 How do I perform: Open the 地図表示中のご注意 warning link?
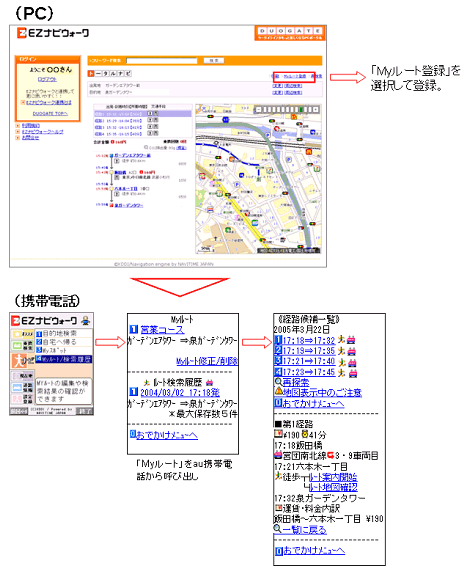[322, 393]
